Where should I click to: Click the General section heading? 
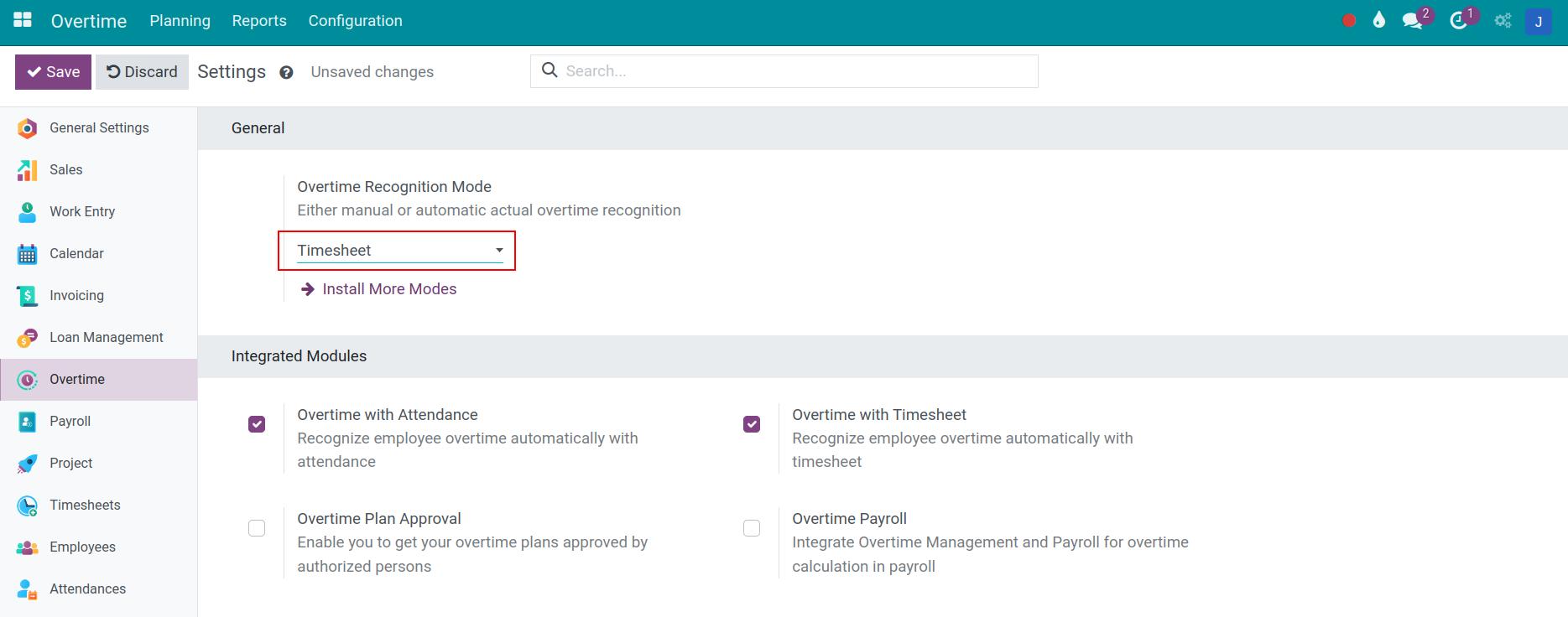[258, 128]
